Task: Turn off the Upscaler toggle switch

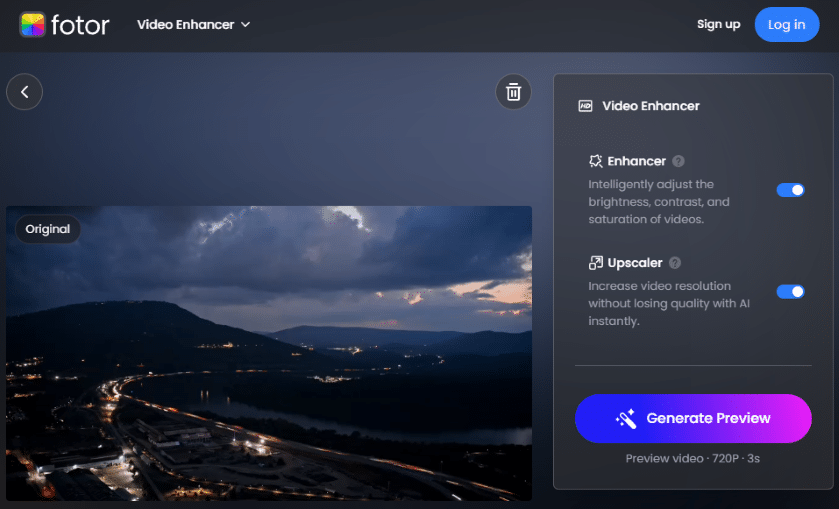Action: (x=790, y=291)
